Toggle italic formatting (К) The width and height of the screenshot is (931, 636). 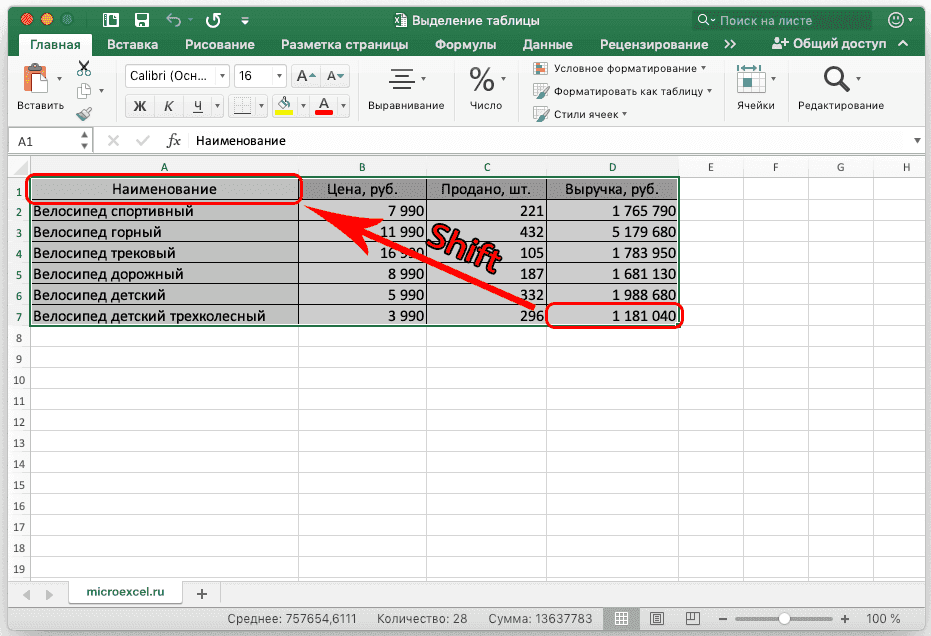pyautogui.click(x=169, y=106)
